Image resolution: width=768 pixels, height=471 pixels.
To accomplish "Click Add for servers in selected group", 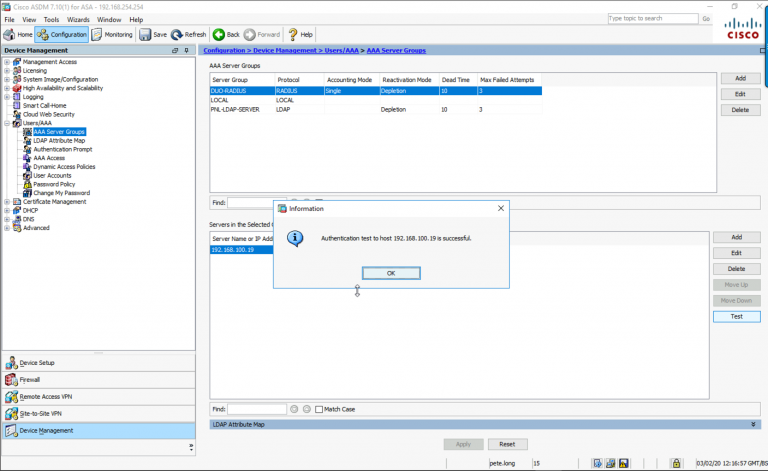I will [737, 237].
